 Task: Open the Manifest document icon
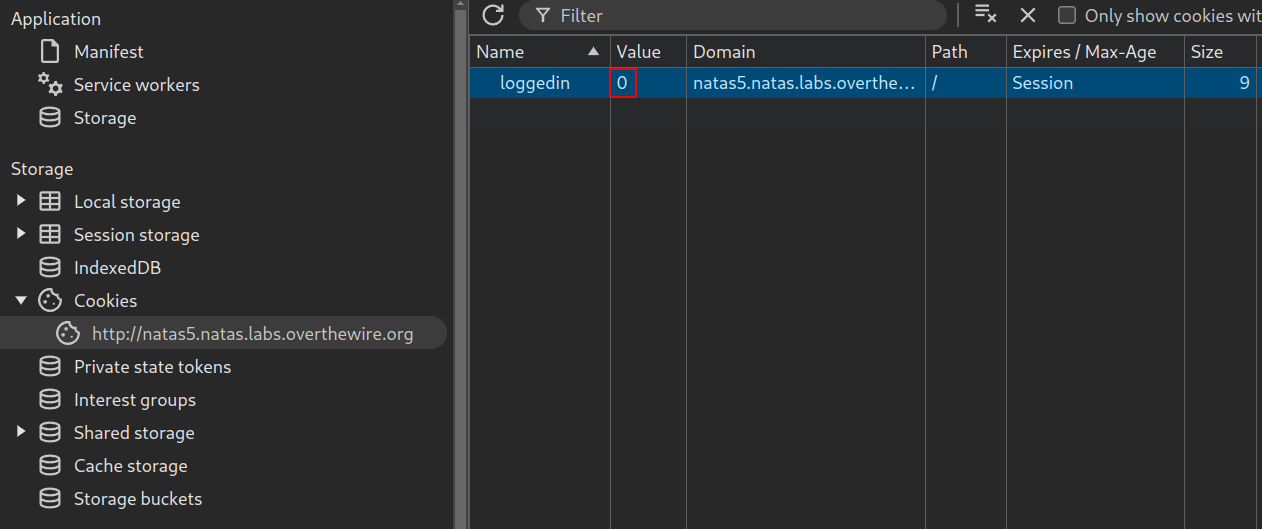pyautogui.click(x=49, y=52)
